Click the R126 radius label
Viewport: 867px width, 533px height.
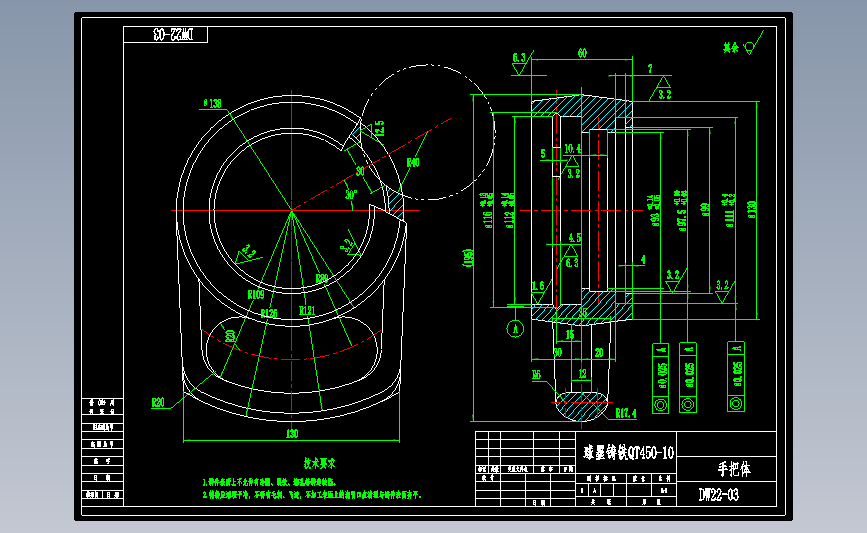269,313
